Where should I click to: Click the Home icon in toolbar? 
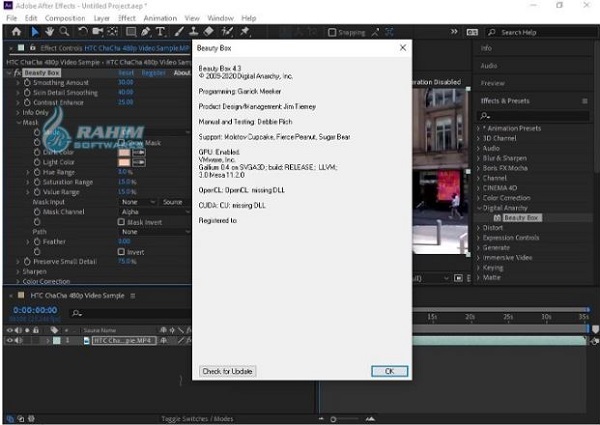[x=16, y=32]
